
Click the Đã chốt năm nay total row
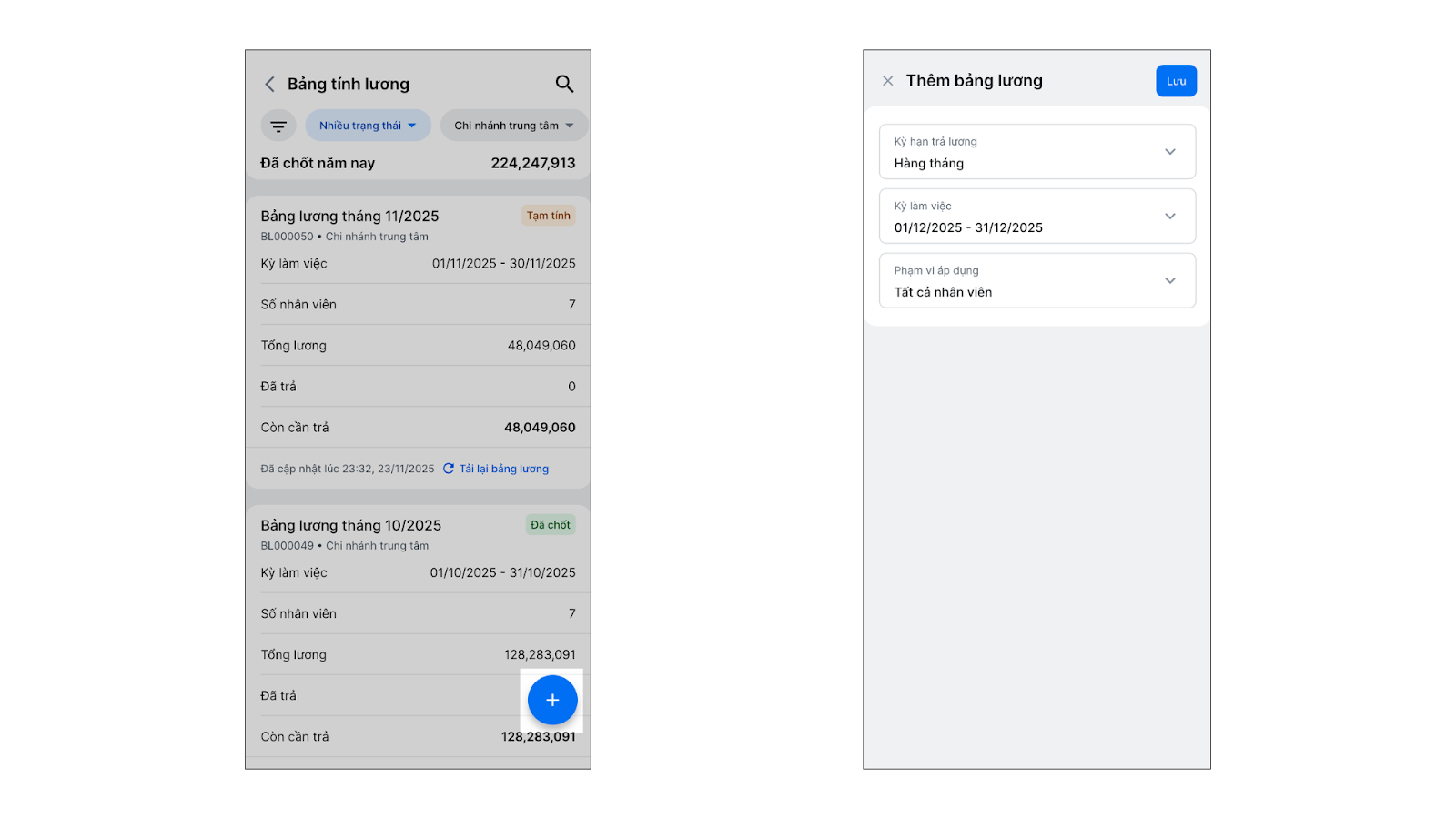click(x=418, y=164)
